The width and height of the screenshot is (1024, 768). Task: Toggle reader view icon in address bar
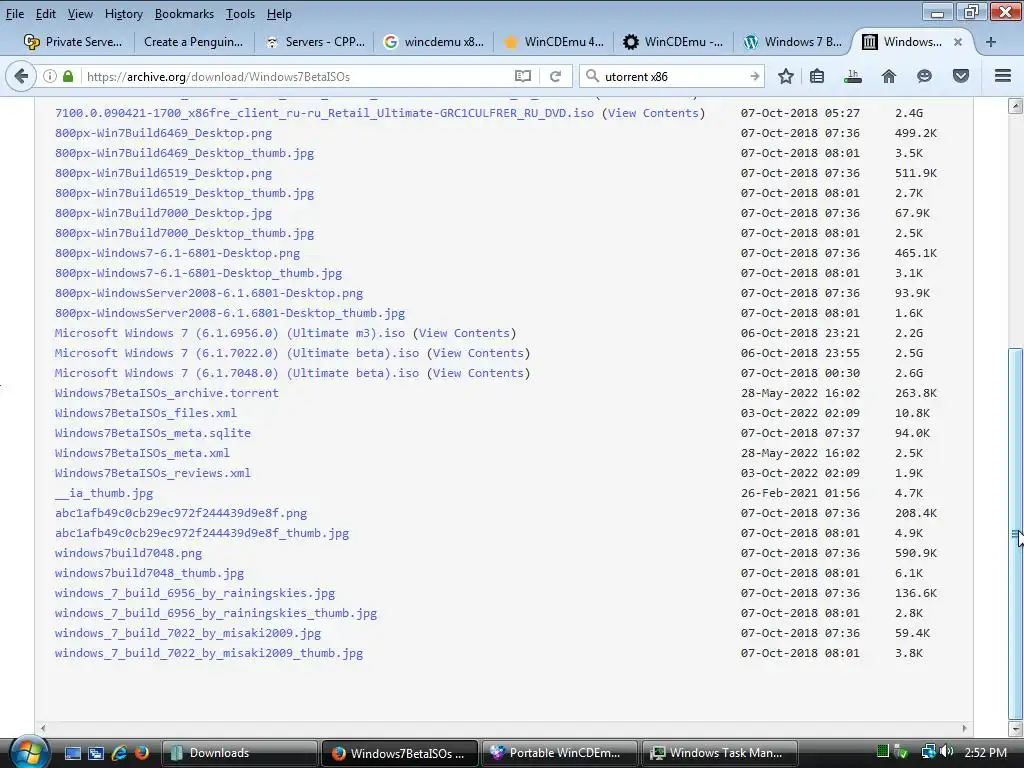522,76
